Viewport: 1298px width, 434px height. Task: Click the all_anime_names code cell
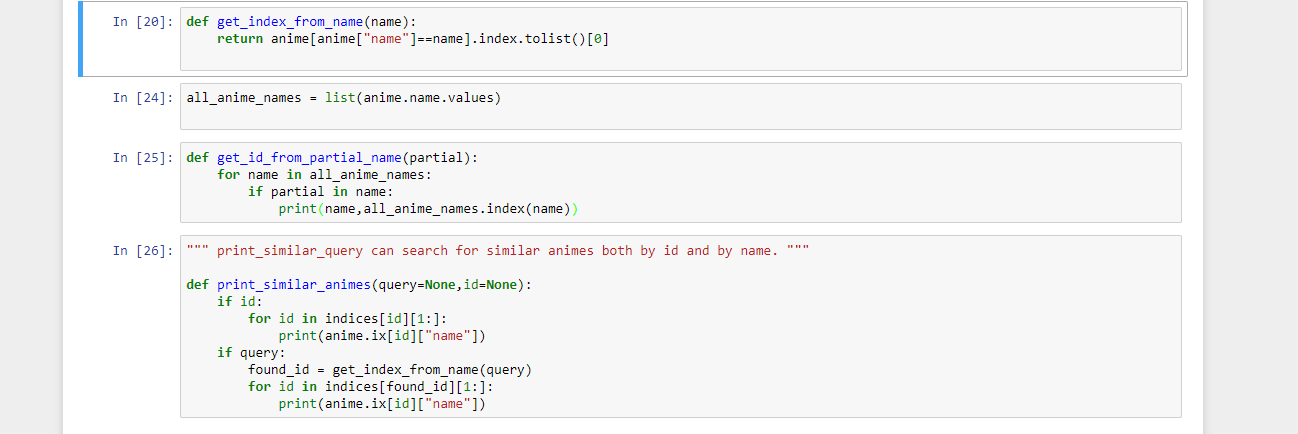tap(680, 106)
